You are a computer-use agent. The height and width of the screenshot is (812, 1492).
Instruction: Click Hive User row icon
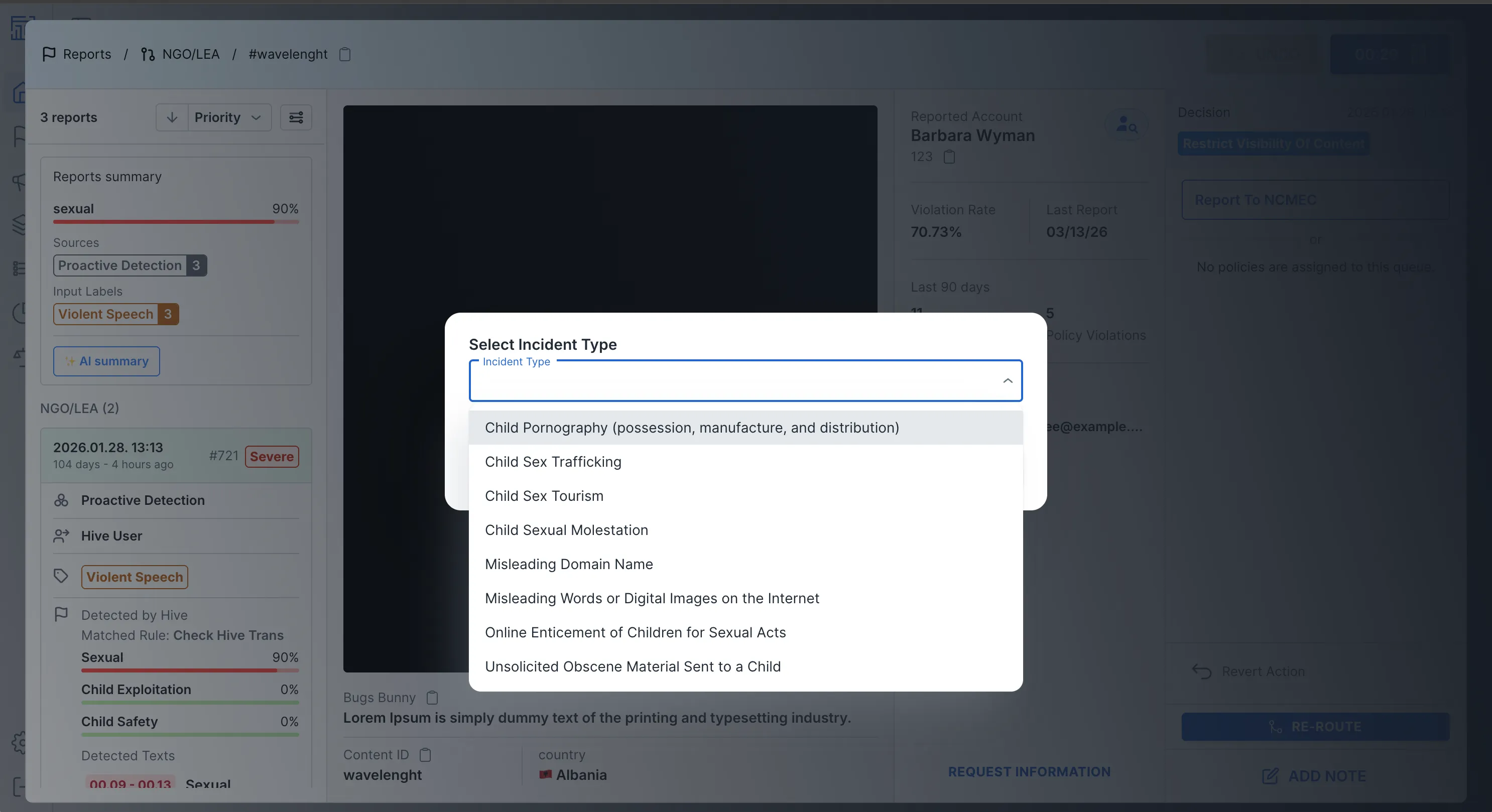61,536
